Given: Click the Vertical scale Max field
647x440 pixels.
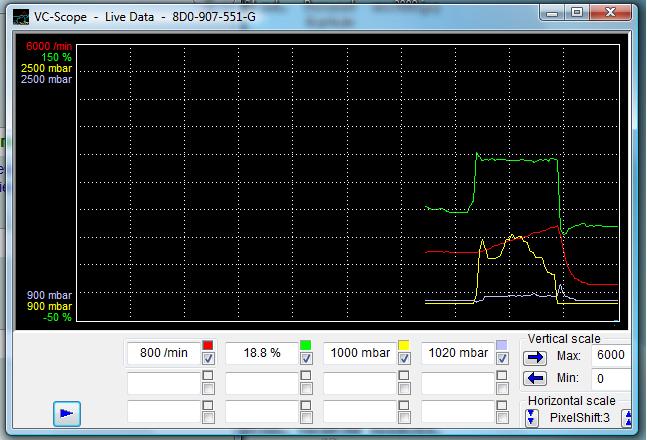Looking at the screenshot, I should click(x=610, y=356).
